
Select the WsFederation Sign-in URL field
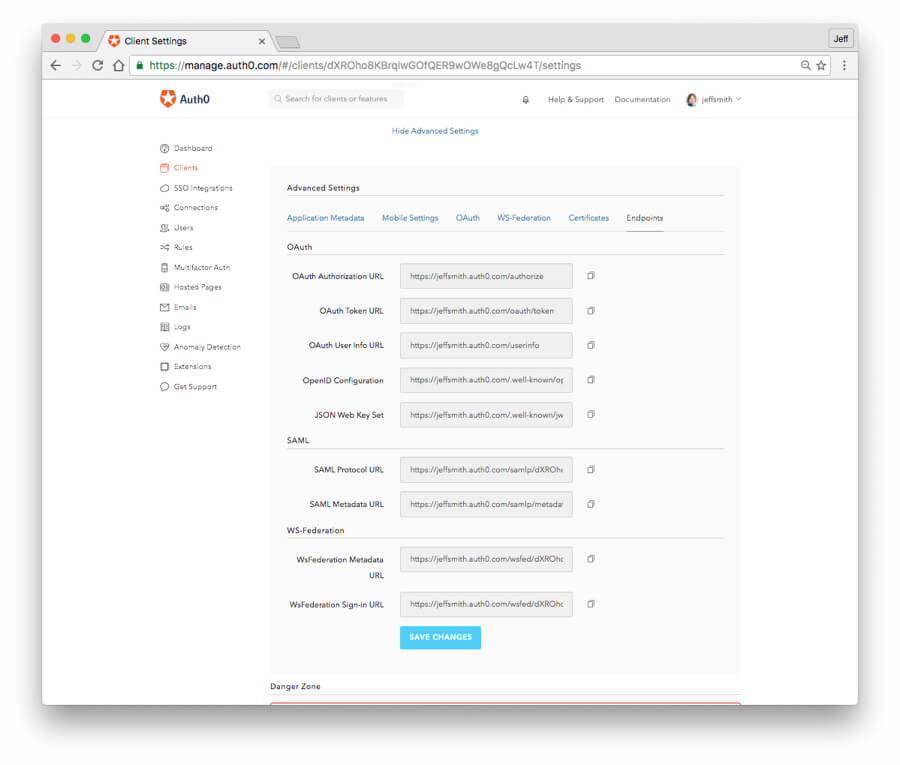pyautogui.click(x=486, y=604)
